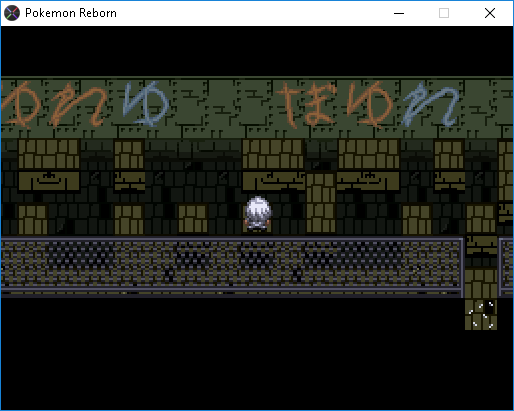Viewport: 514px width, 411px height.
Task: Interact with the sparkling floor tile
Action: coord(481,315)
